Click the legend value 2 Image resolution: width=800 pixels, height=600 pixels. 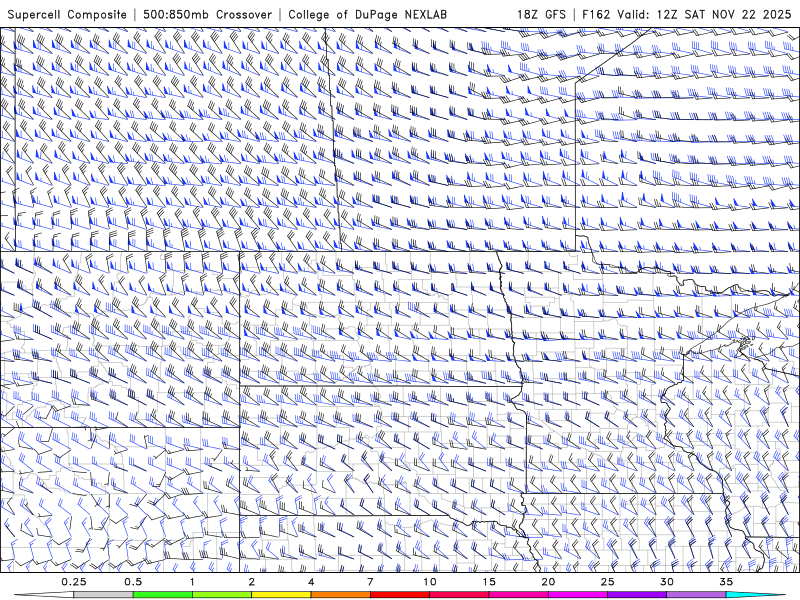(252, 582)
